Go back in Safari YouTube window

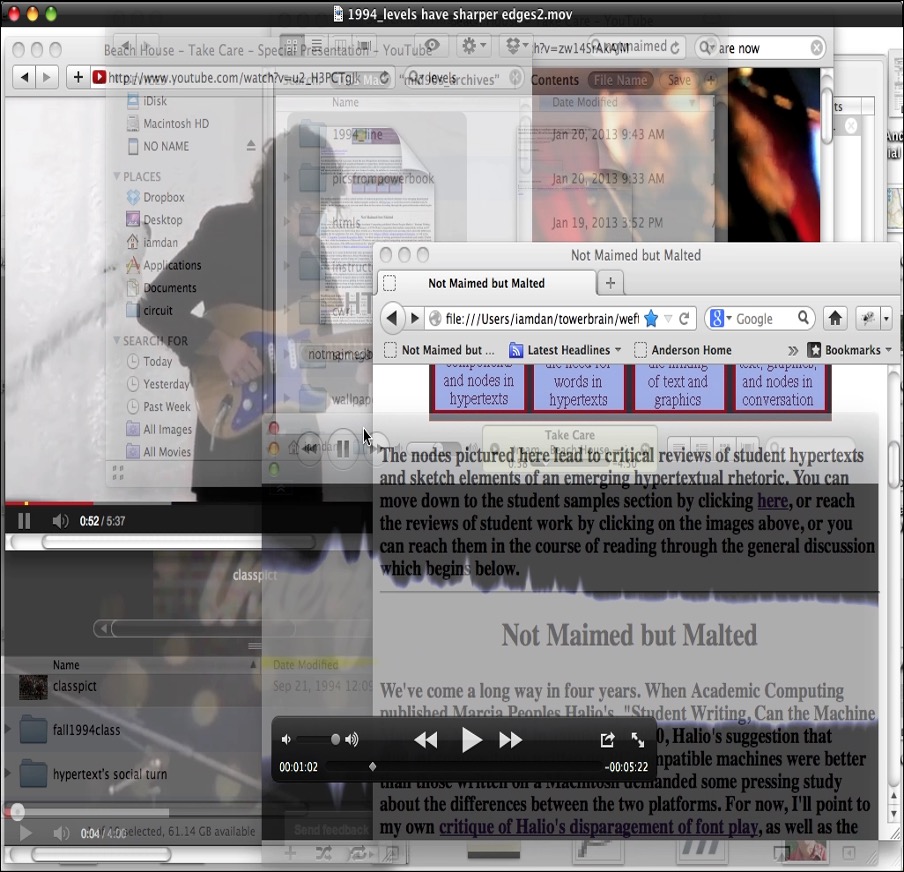pyautogui.click(x=24, y=77)
